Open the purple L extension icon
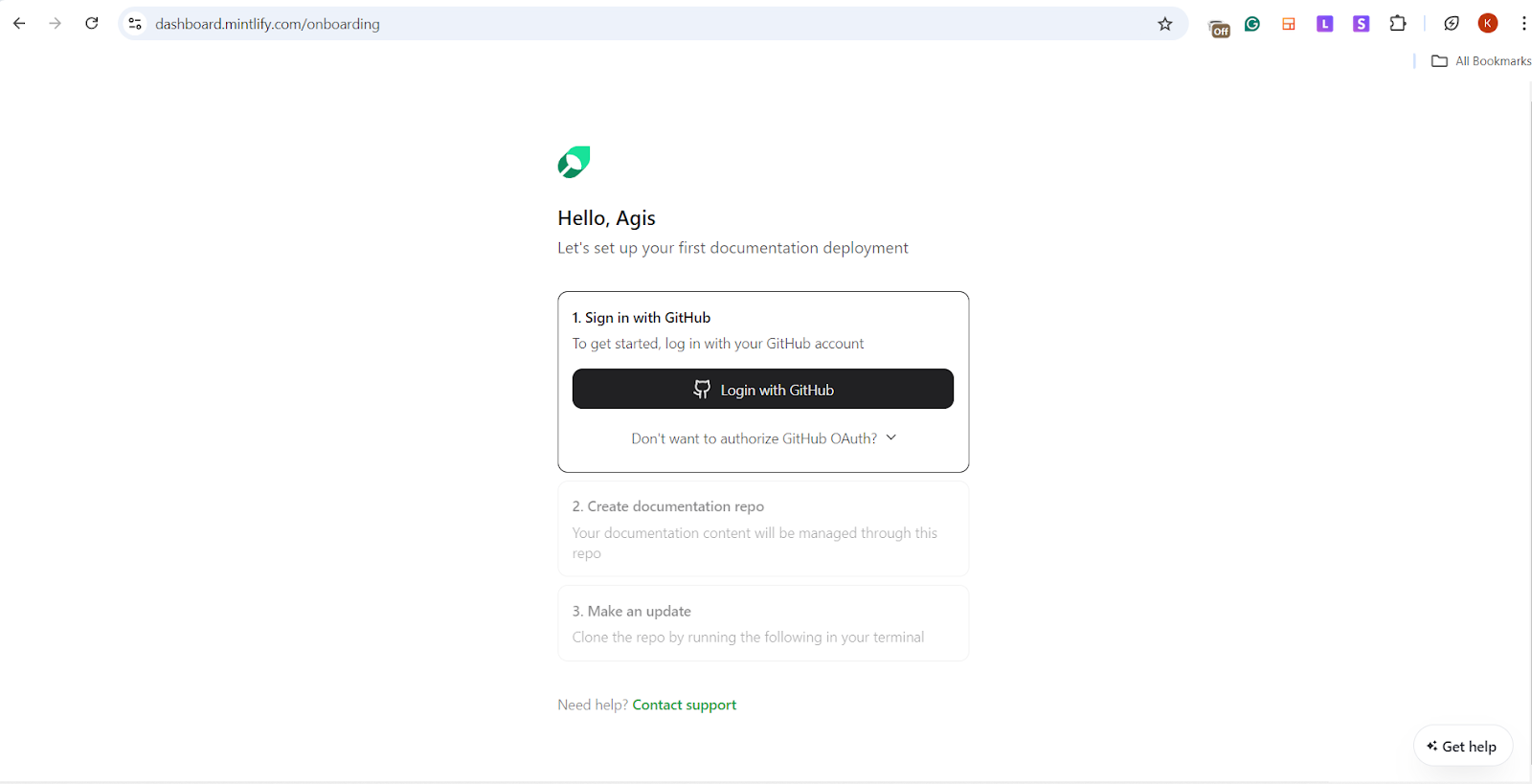 (x=1325, y=24)
